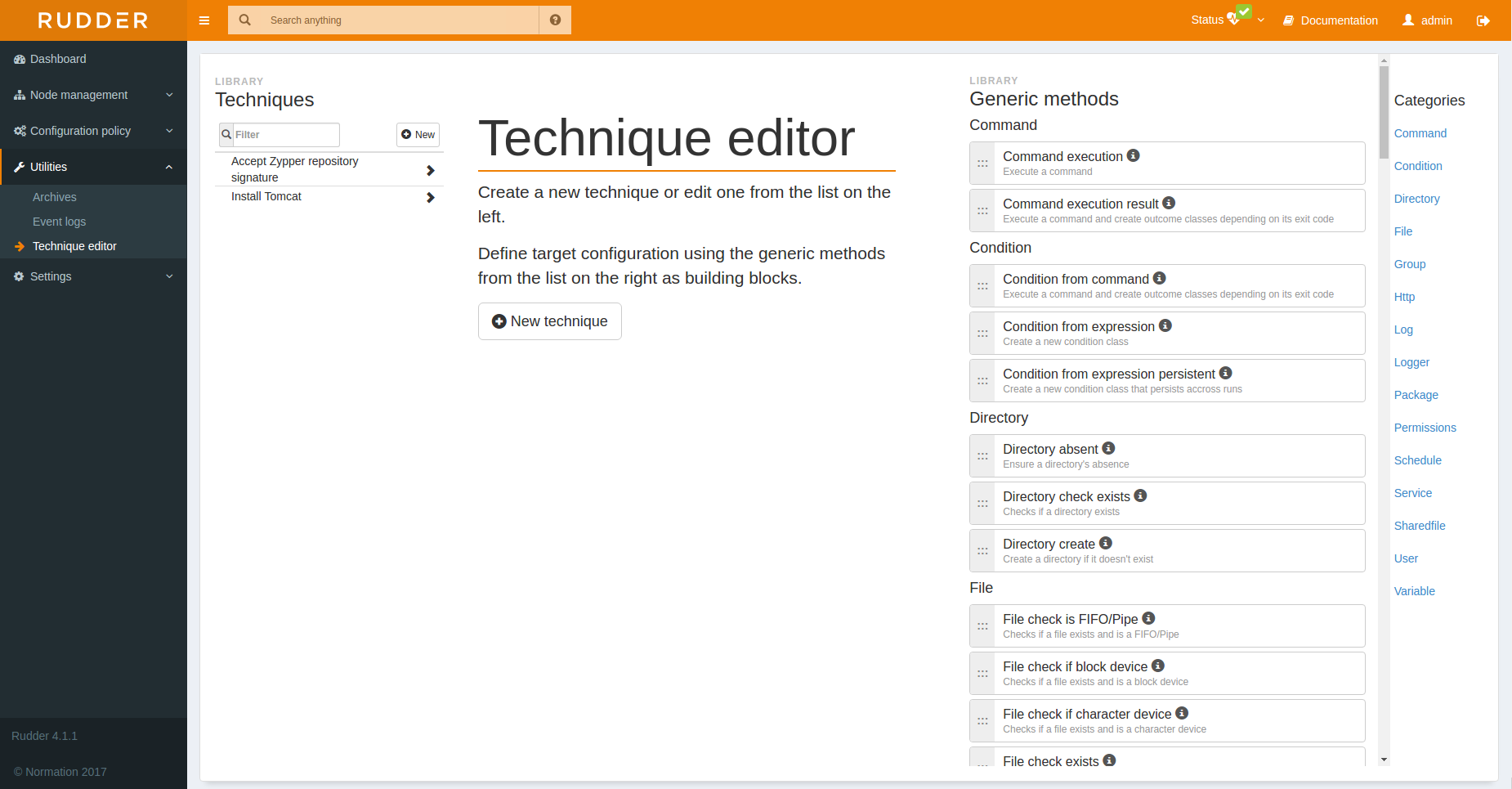This screenshot has height=789, width=1512.
Task: Grab the drag handle of Directory create
Action: (x=982, y=551)
